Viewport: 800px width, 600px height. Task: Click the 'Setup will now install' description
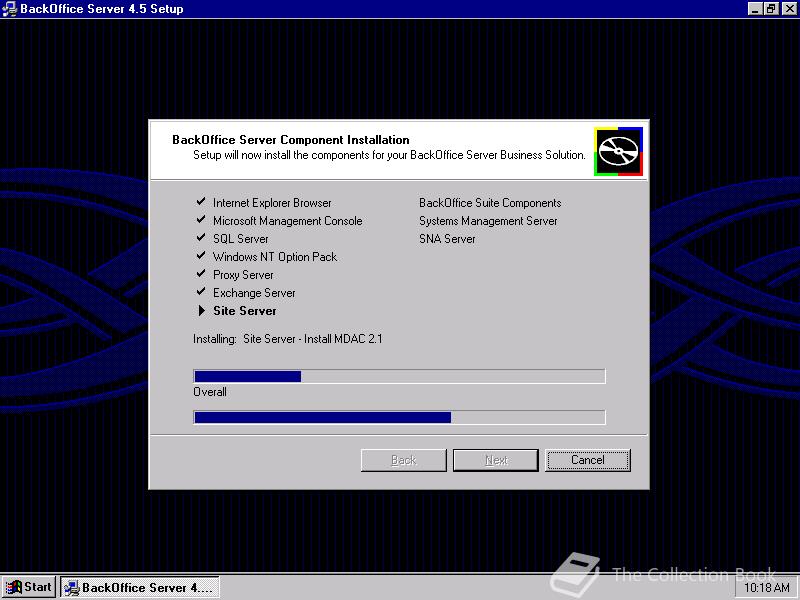[x=389, y=155]
